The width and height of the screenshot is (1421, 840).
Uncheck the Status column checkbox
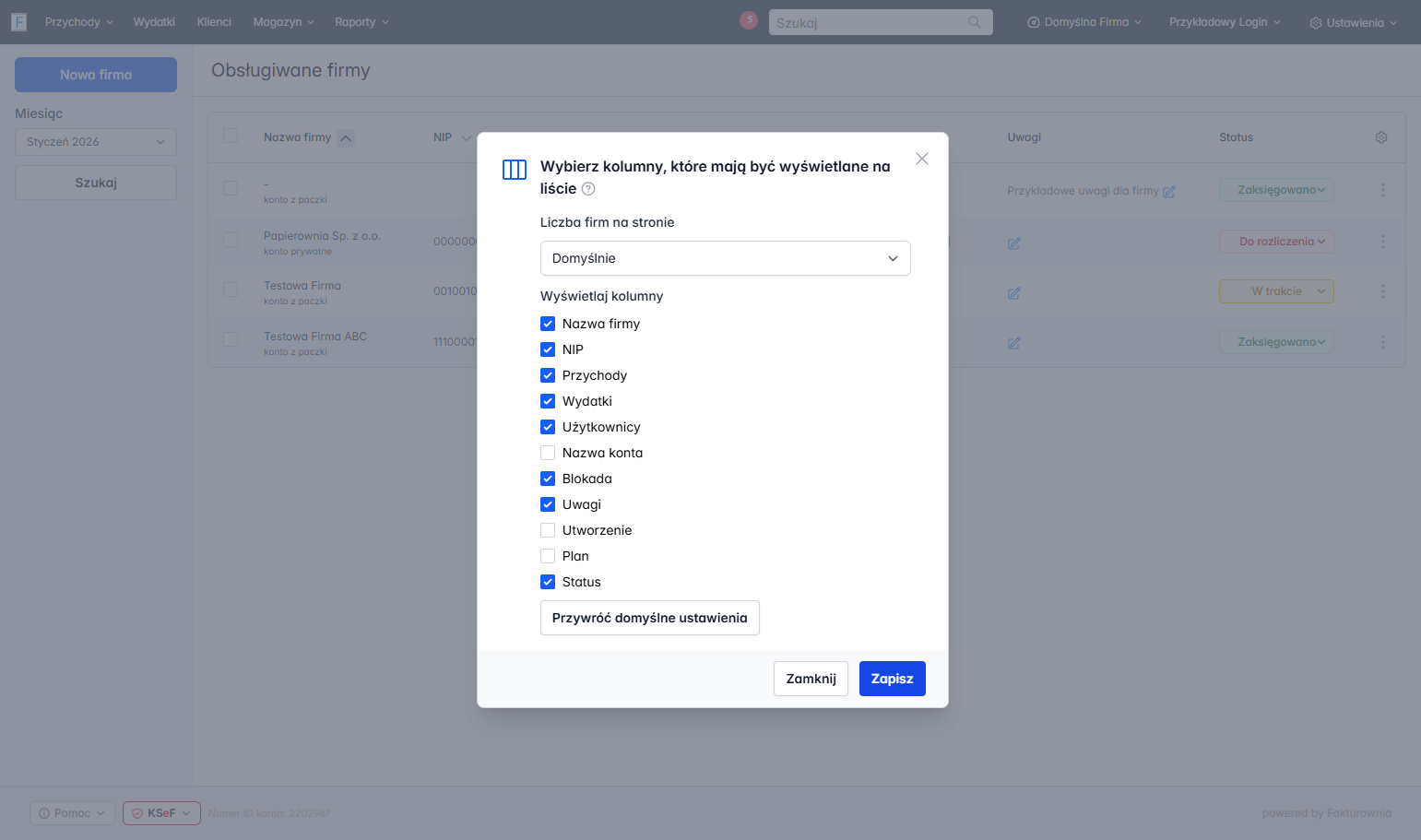click(x=548, y=582)
